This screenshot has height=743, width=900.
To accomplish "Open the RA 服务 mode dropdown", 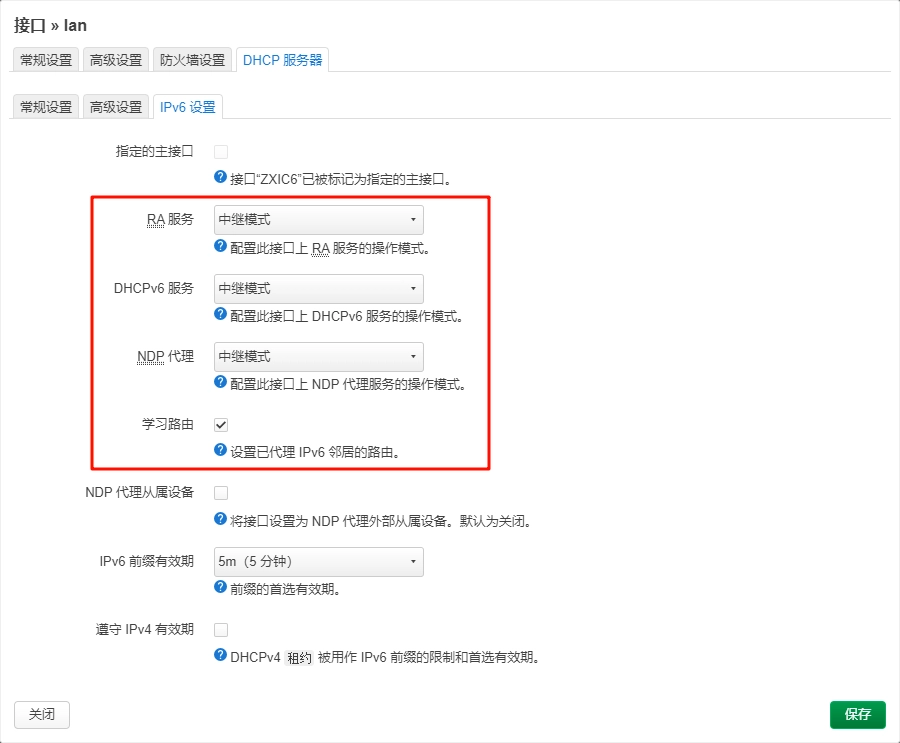I will tap(318, 219).
